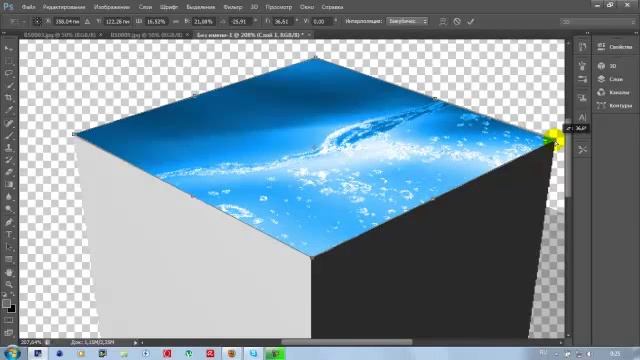
Task: Switch between free transform and warp modes
Action: click(x=443, y=21)
